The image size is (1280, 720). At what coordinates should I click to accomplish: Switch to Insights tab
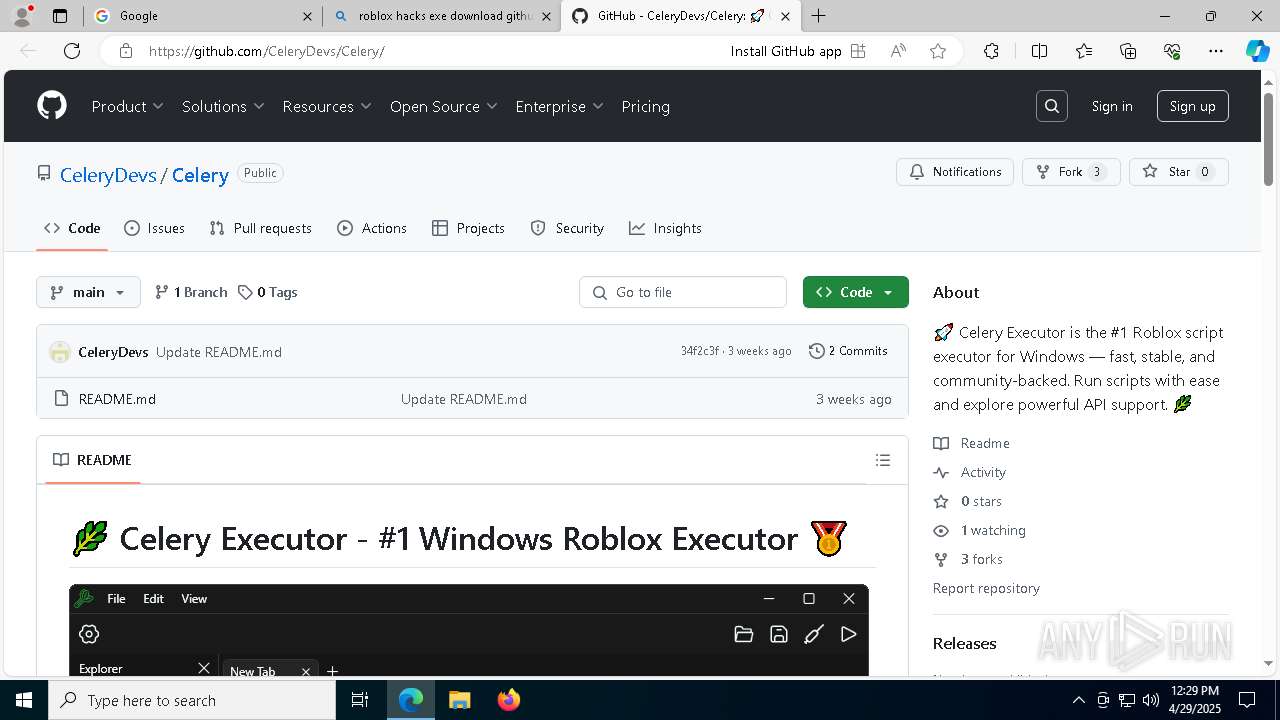point(665,228)
